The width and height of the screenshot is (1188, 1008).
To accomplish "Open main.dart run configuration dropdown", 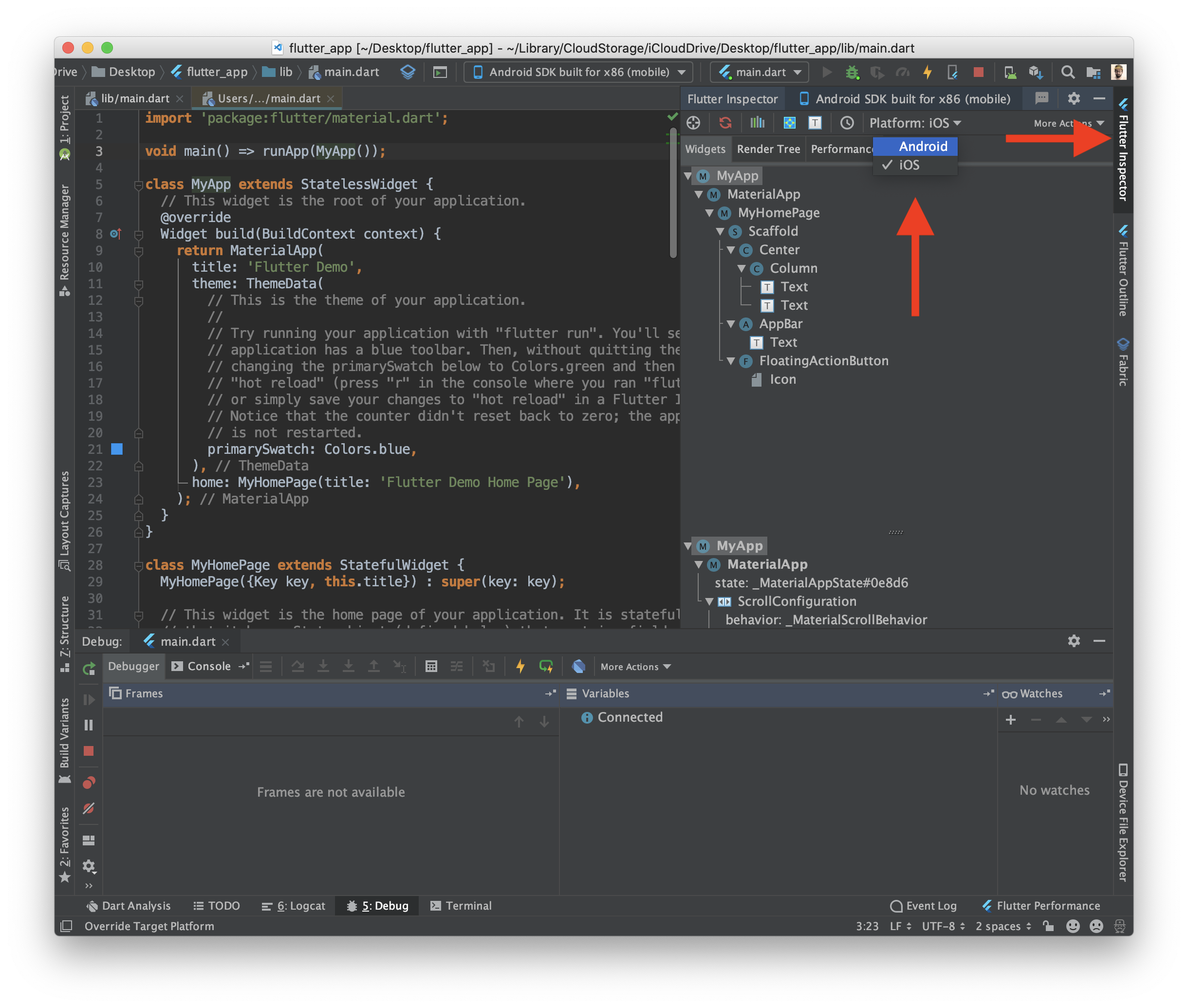I will (760, 73).
